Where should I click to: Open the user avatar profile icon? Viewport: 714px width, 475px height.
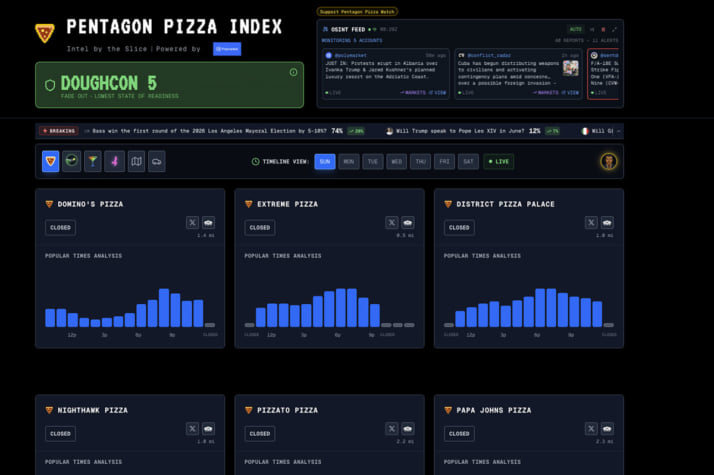point(609,161)
